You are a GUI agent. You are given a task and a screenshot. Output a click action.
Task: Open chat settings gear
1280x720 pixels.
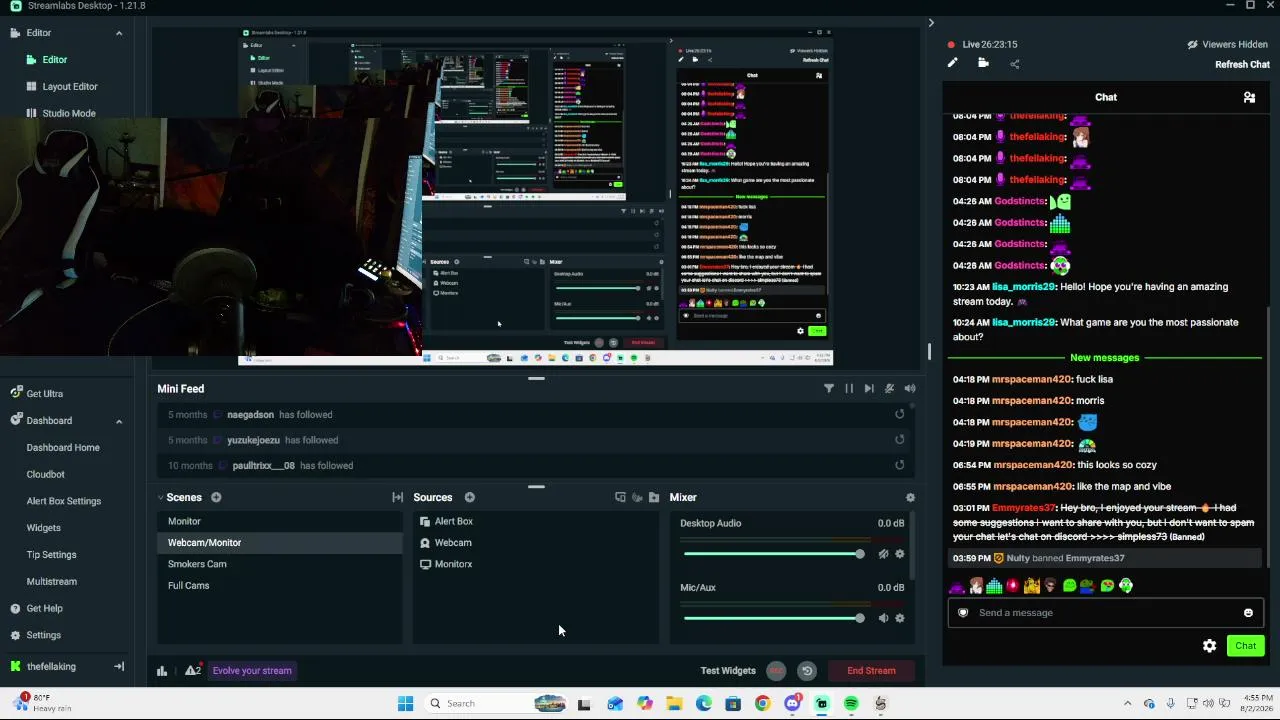point(1209,646)
